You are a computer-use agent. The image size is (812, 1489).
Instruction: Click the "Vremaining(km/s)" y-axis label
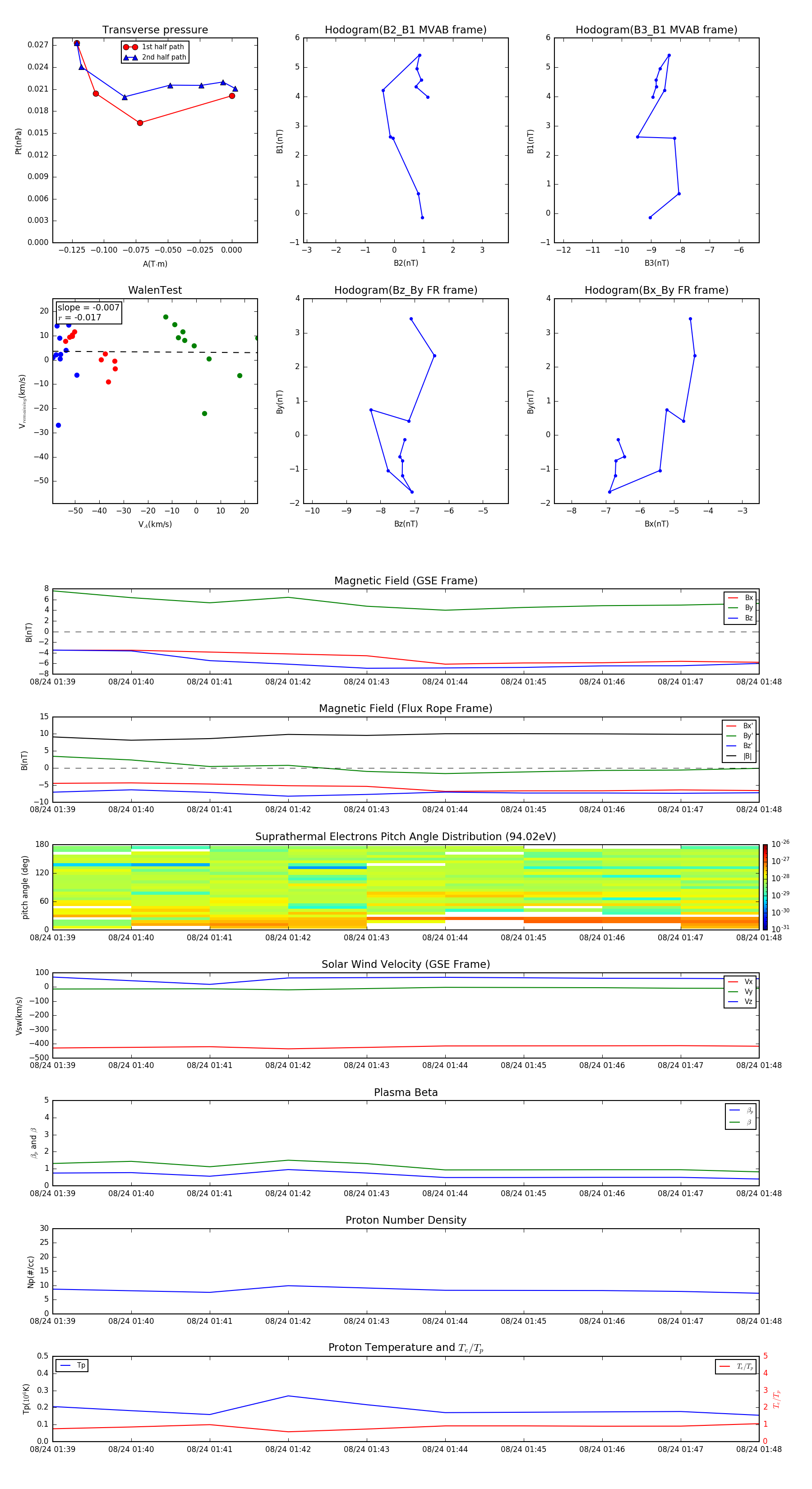[x=22, y=401]
